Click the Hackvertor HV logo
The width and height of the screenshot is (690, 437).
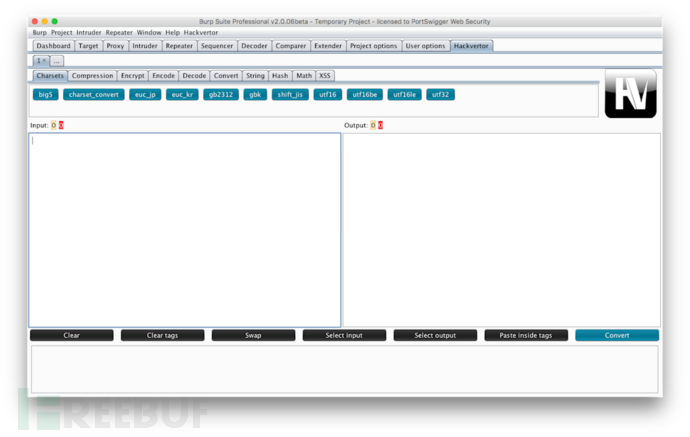[631, 93]
